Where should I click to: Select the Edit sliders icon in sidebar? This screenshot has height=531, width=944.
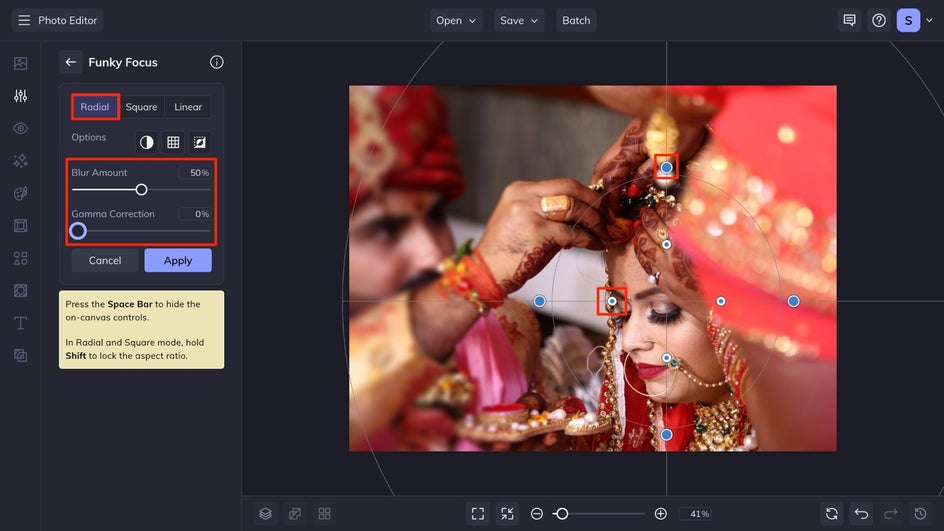tap(20, 96)
